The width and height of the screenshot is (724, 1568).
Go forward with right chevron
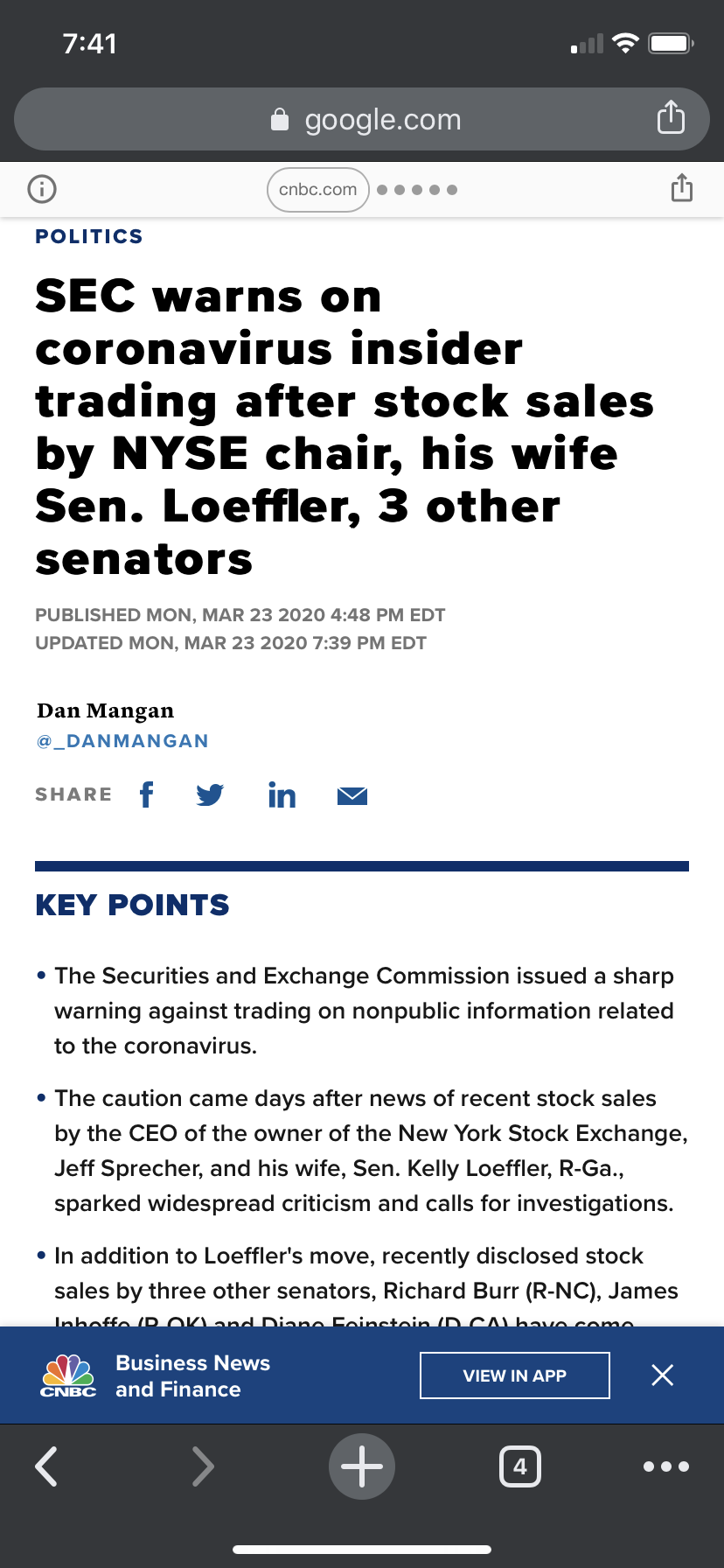coord(203,1466)
